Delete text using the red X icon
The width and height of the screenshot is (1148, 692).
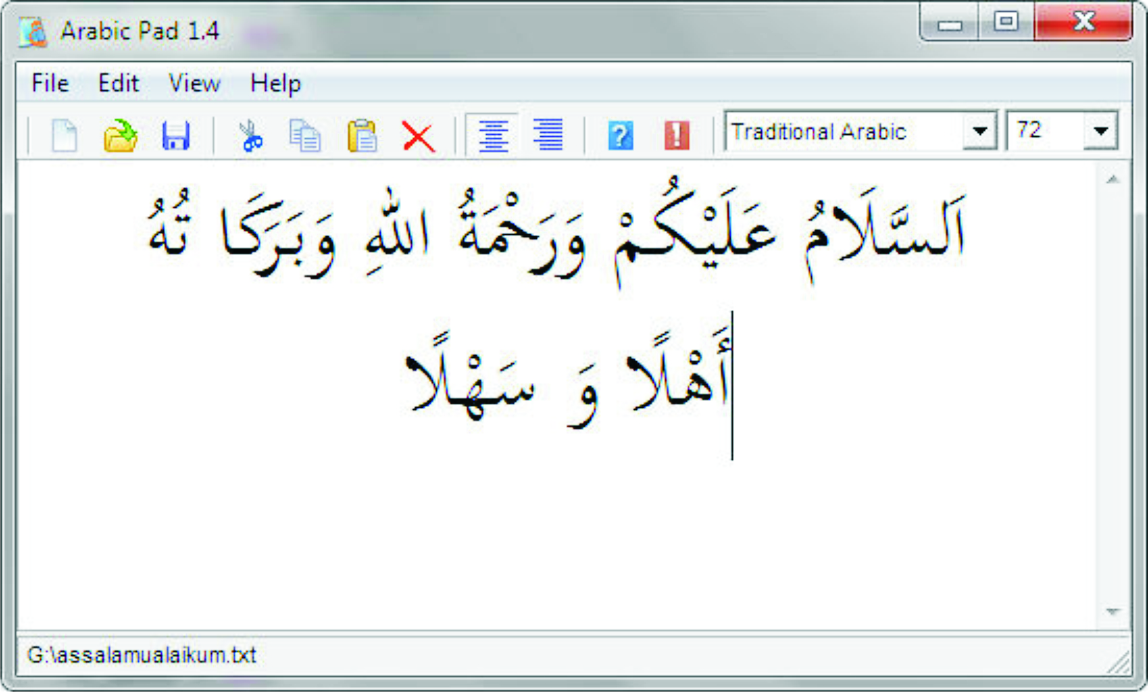tap(418, 135)
